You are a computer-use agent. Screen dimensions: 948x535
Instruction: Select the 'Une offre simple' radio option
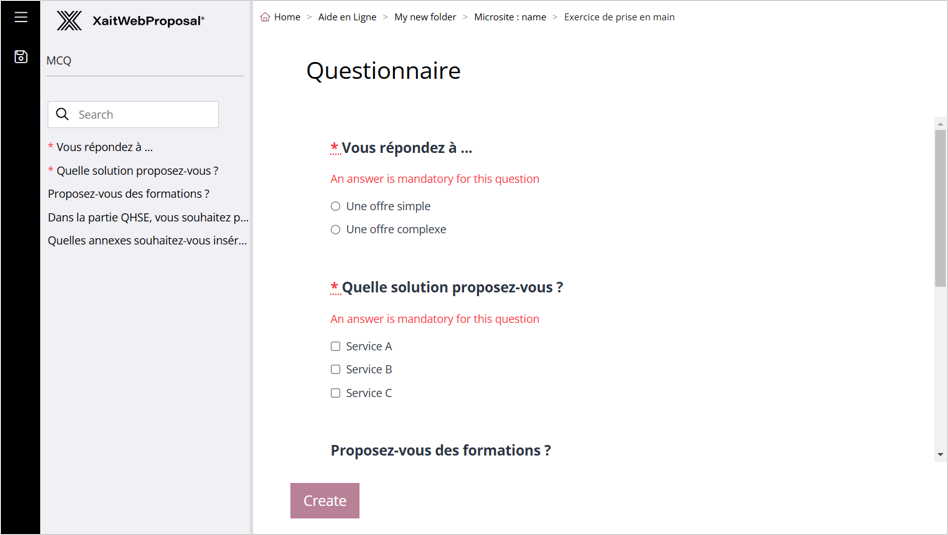tap(336, 206)
